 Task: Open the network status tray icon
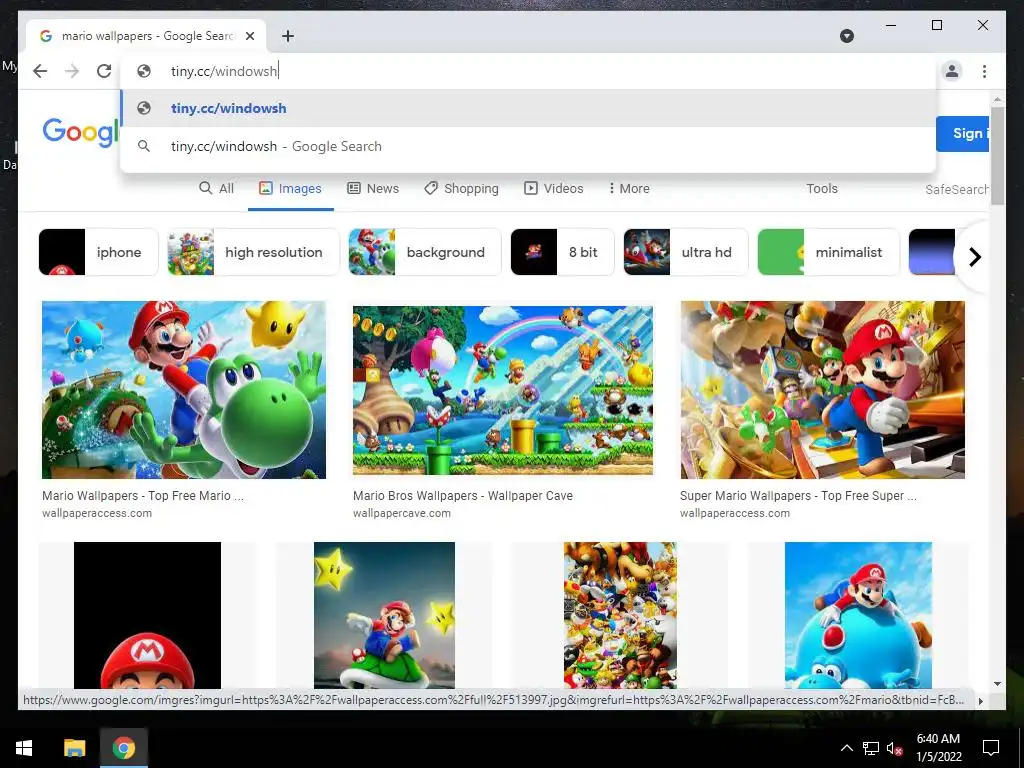pyautogui.click(x=871, y=748)
